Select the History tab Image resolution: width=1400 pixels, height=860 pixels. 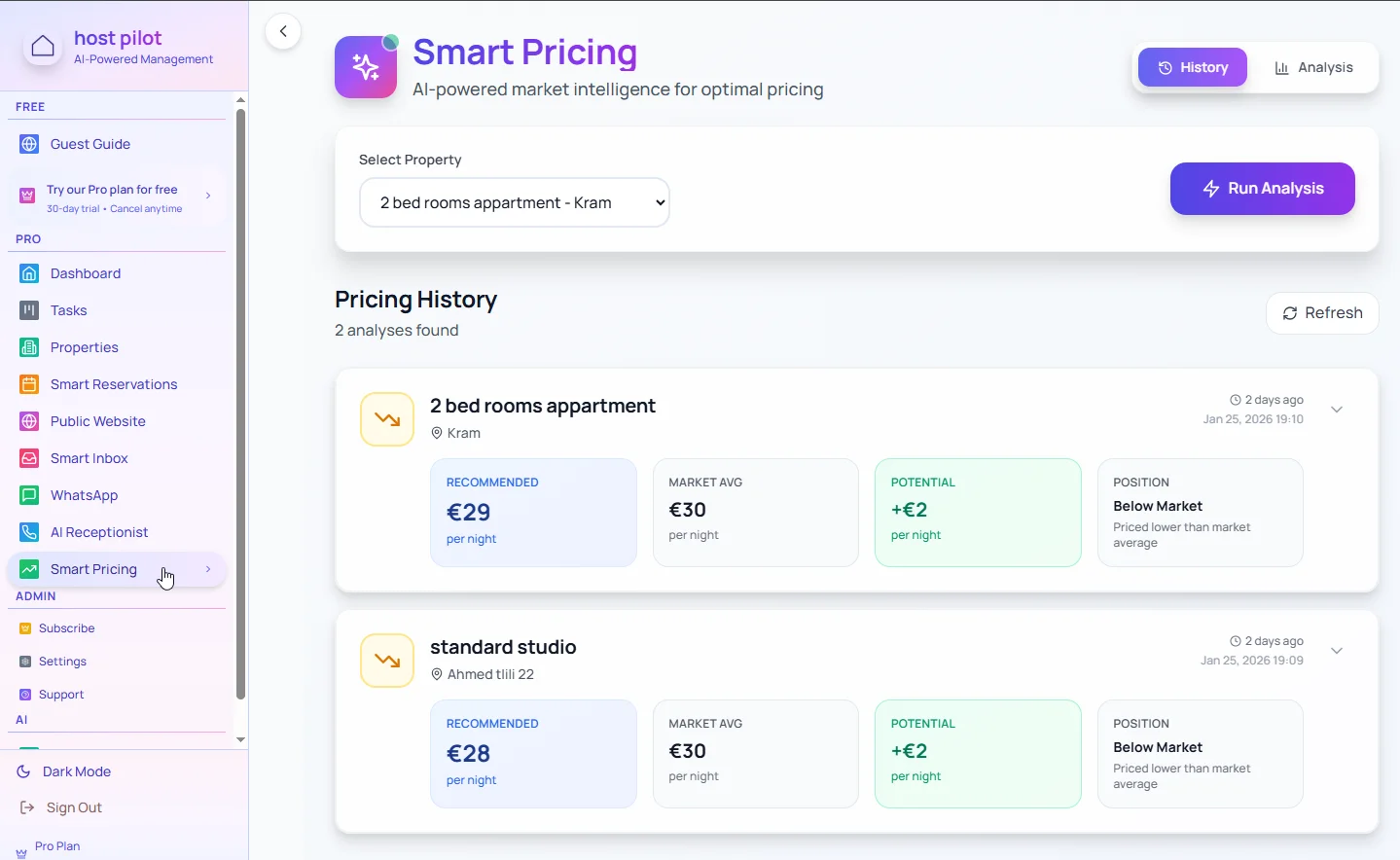[x=1192, y=67]
